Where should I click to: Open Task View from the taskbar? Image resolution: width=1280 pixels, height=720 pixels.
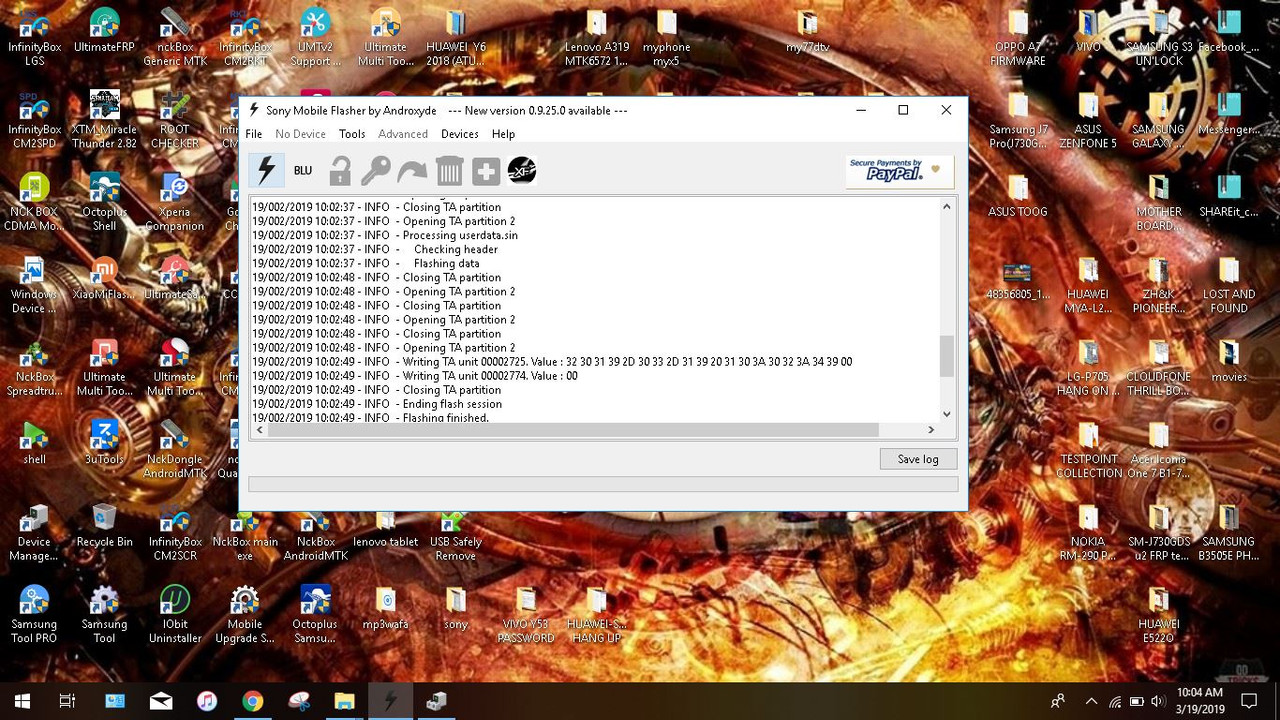[x=67, y=701]
